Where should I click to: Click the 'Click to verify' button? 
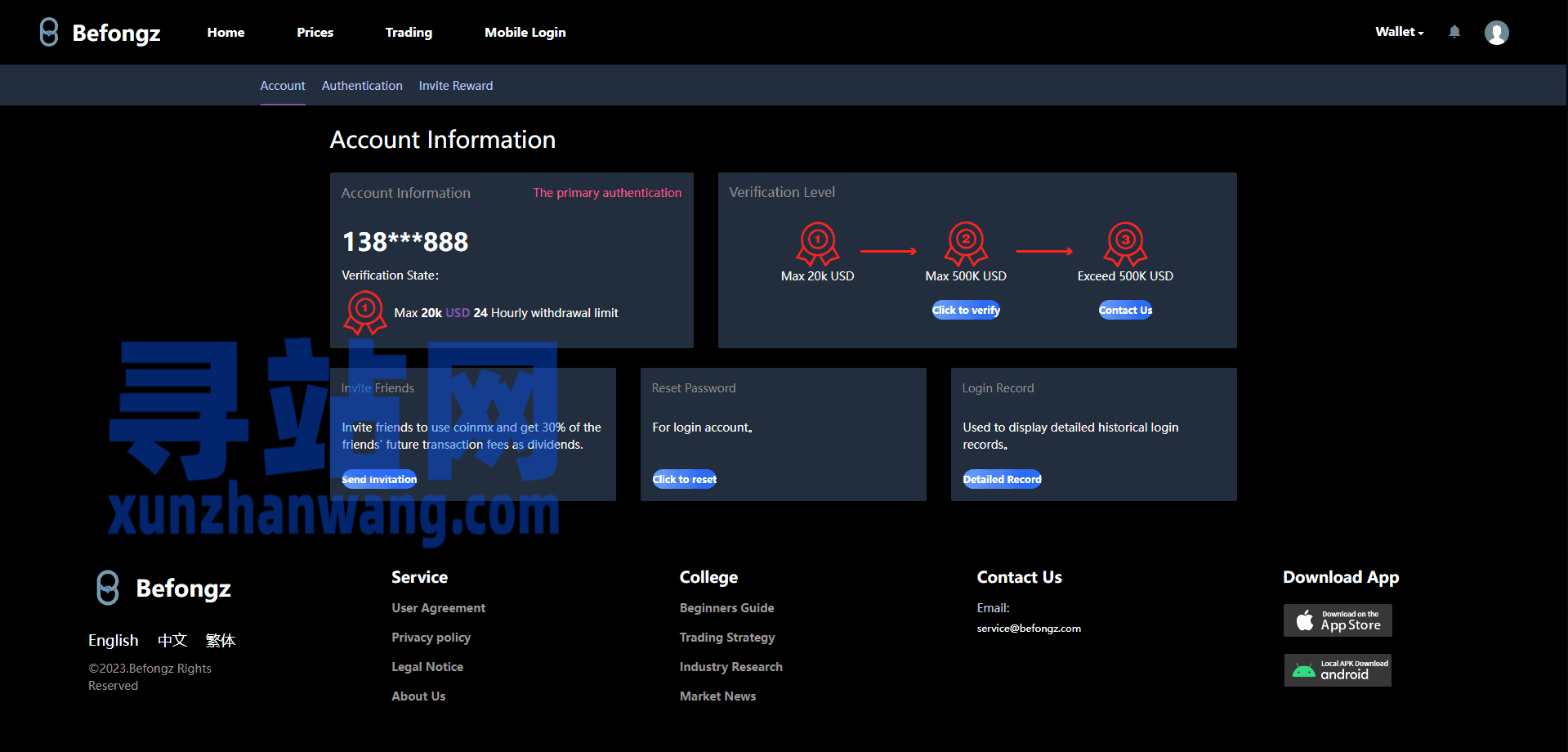(x=966, y=310)
